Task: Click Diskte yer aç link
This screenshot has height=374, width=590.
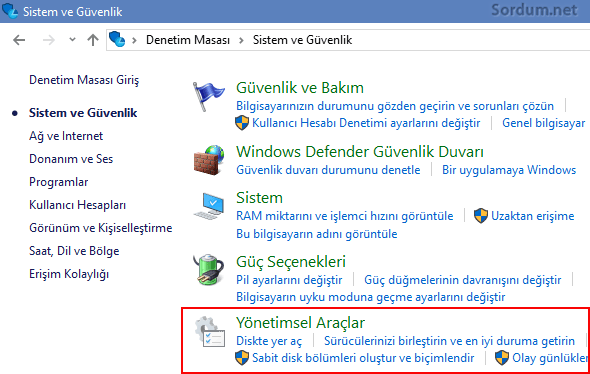Action: click(x=269, y=341)
